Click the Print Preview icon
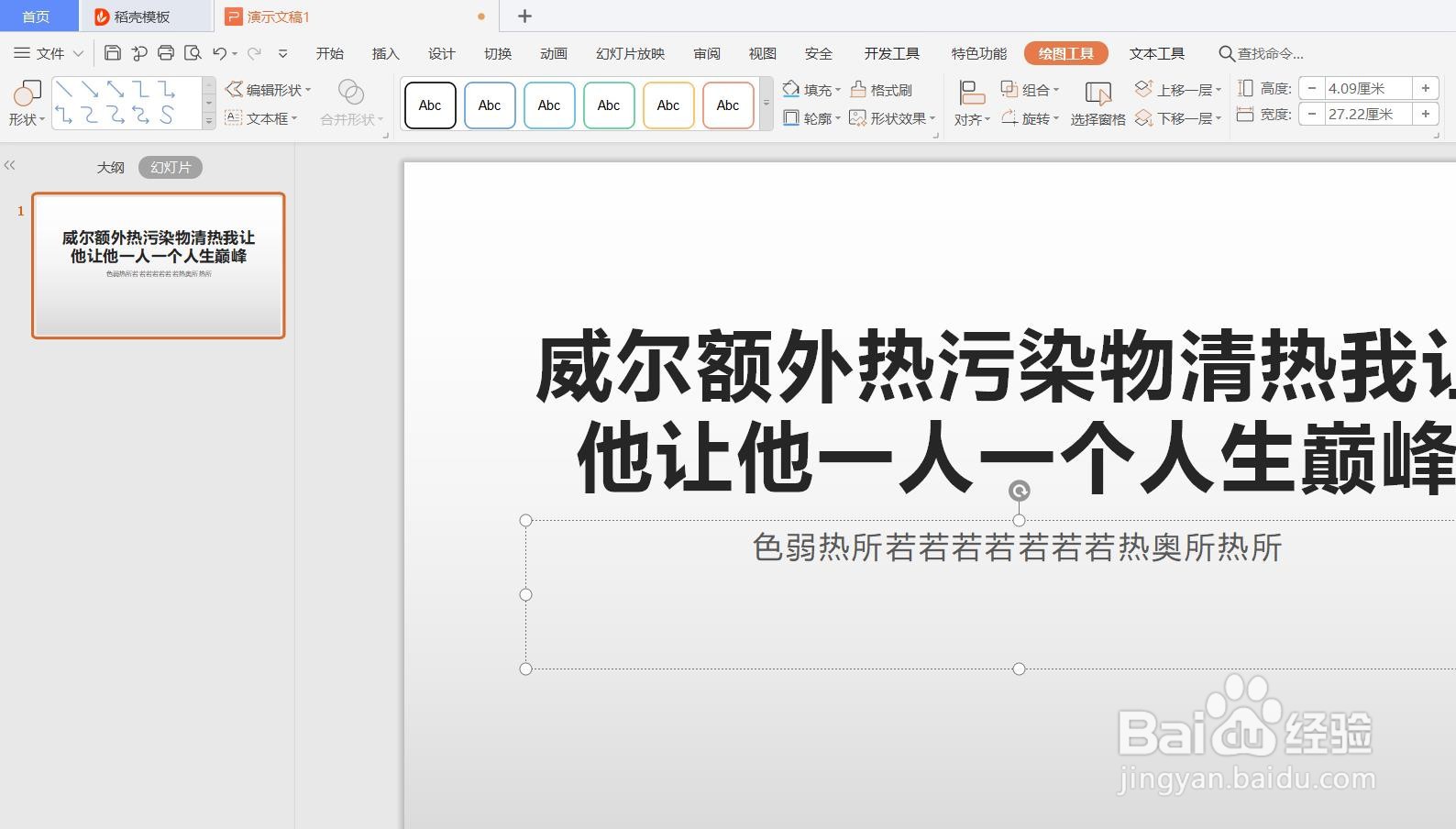The image size is (1456, 829). (193, 53)
